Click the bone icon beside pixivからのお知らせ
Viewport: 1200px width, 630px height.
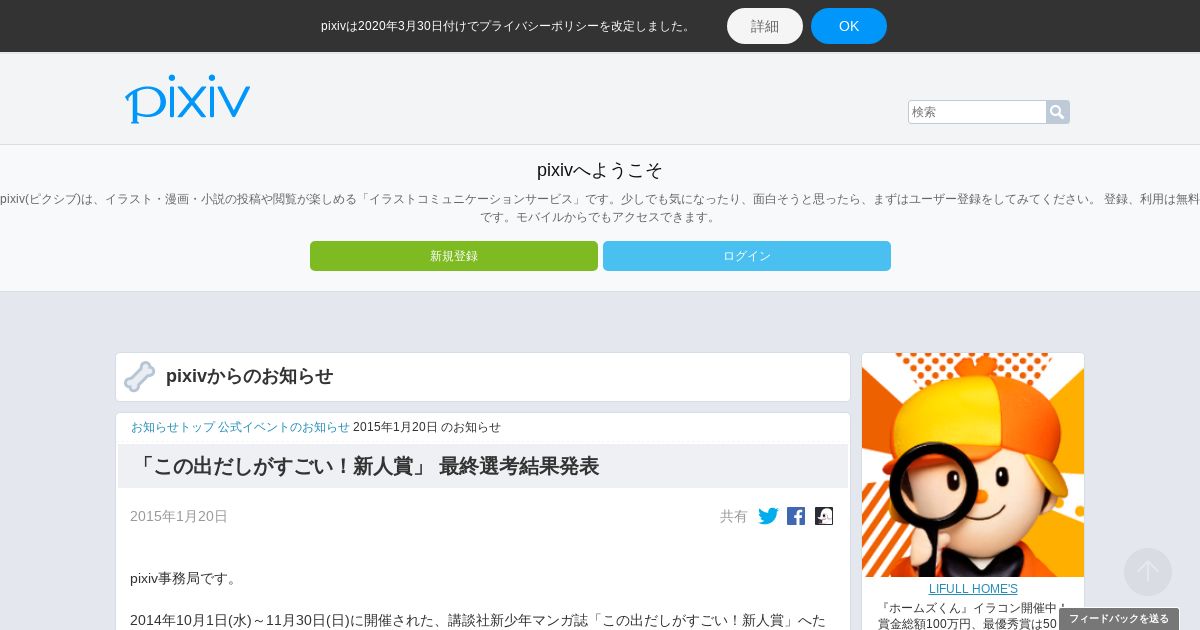(140, 376)
